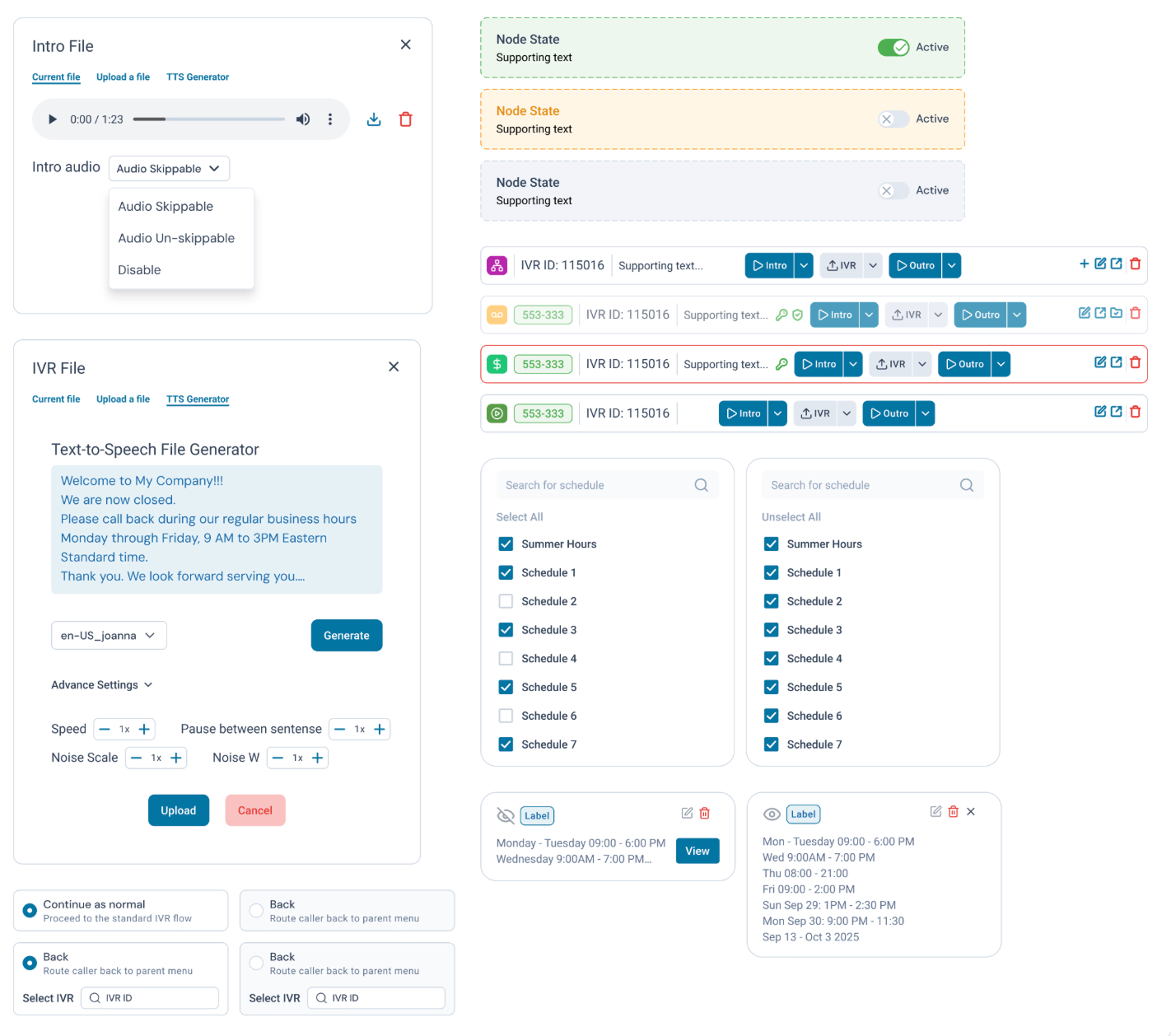Collapse the Advance Settings section
The image size is (1171, 1036).
[101, 684]
